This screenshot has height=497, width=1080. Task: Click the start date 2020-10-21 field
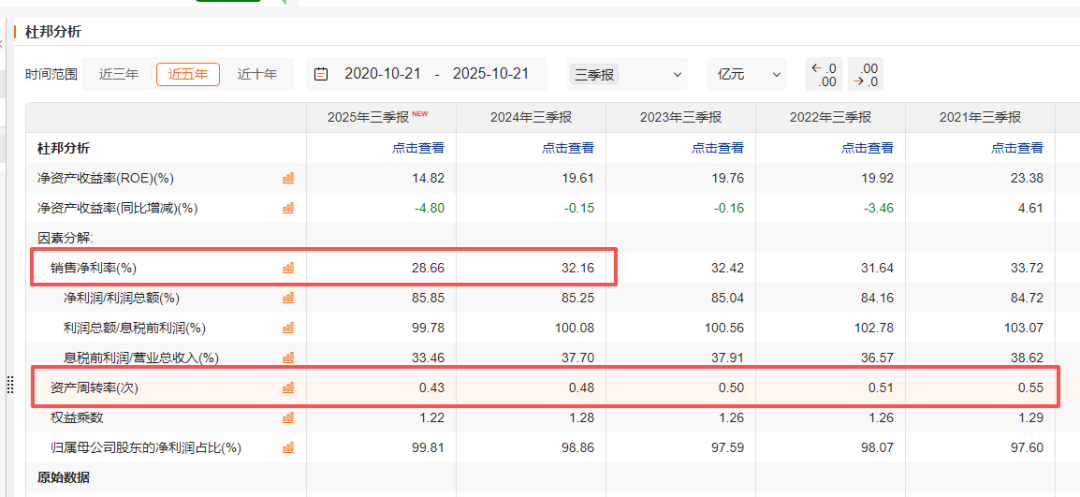point(384,74)
